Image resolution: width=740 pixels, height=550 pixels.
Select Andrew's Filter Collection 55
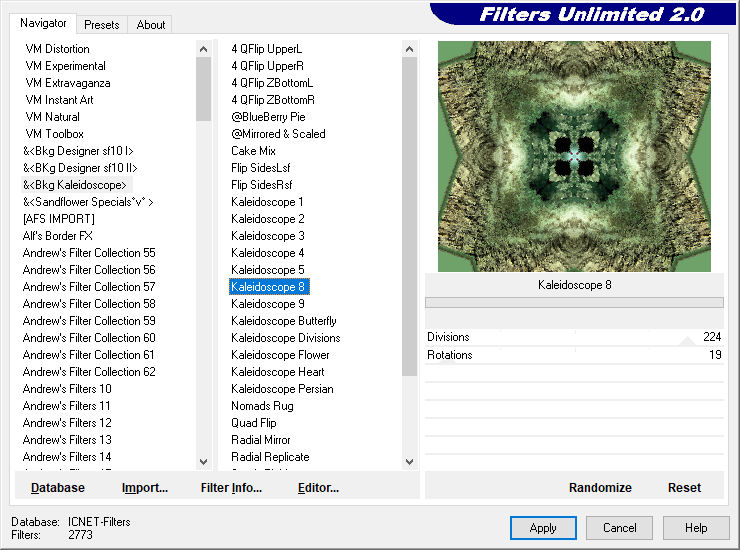coord(89,253)
